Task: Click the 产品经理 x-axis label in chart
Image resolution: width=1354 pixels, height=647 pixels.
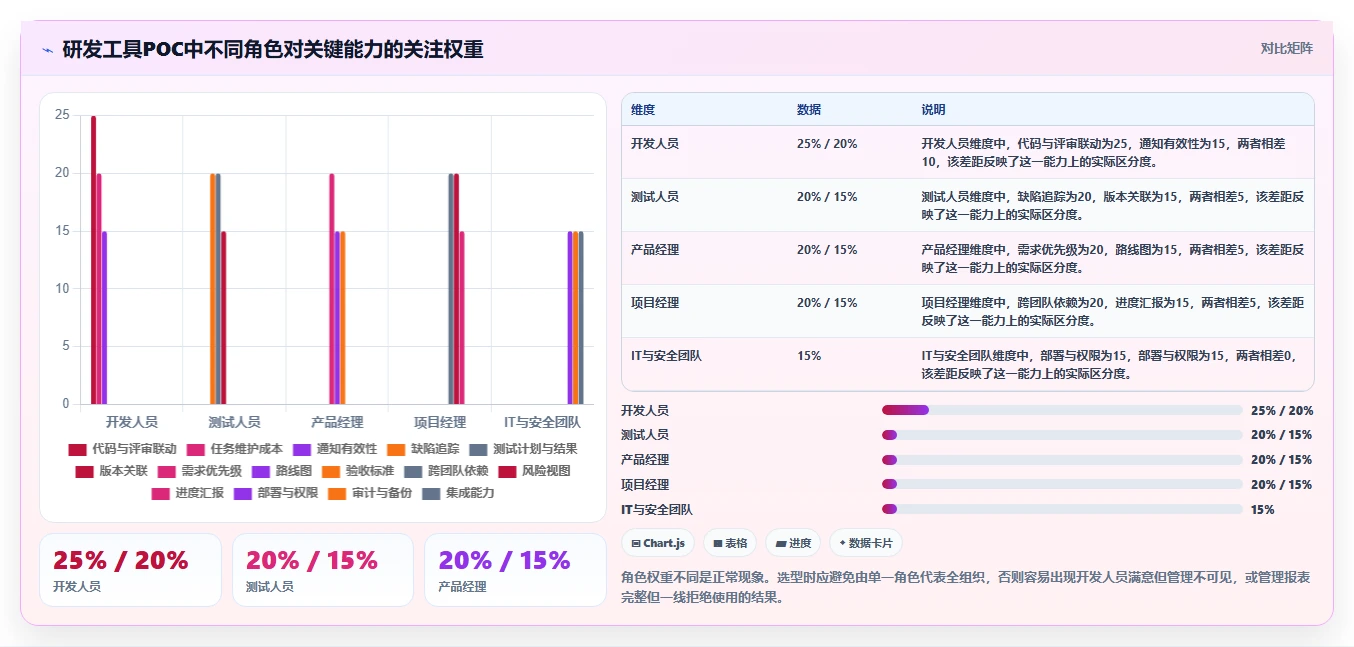Action: point(337,422)
